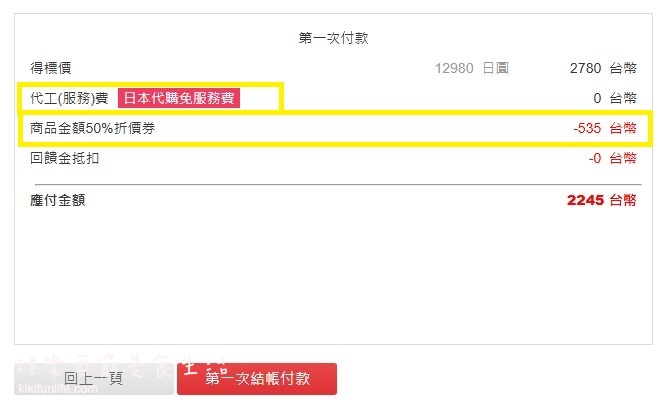Image resolution: width=672 pixels, height=403 pixels.
Task: Click the 商品金額50%折價券 coupon label
Action: tap(92, 128)
